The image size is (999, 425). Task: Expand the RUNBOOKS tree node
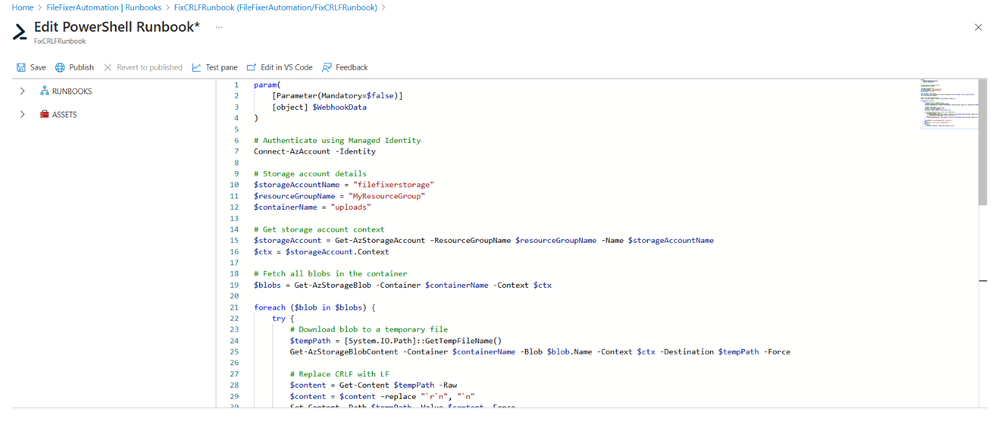pyautogui.click(x=22, y=91)
